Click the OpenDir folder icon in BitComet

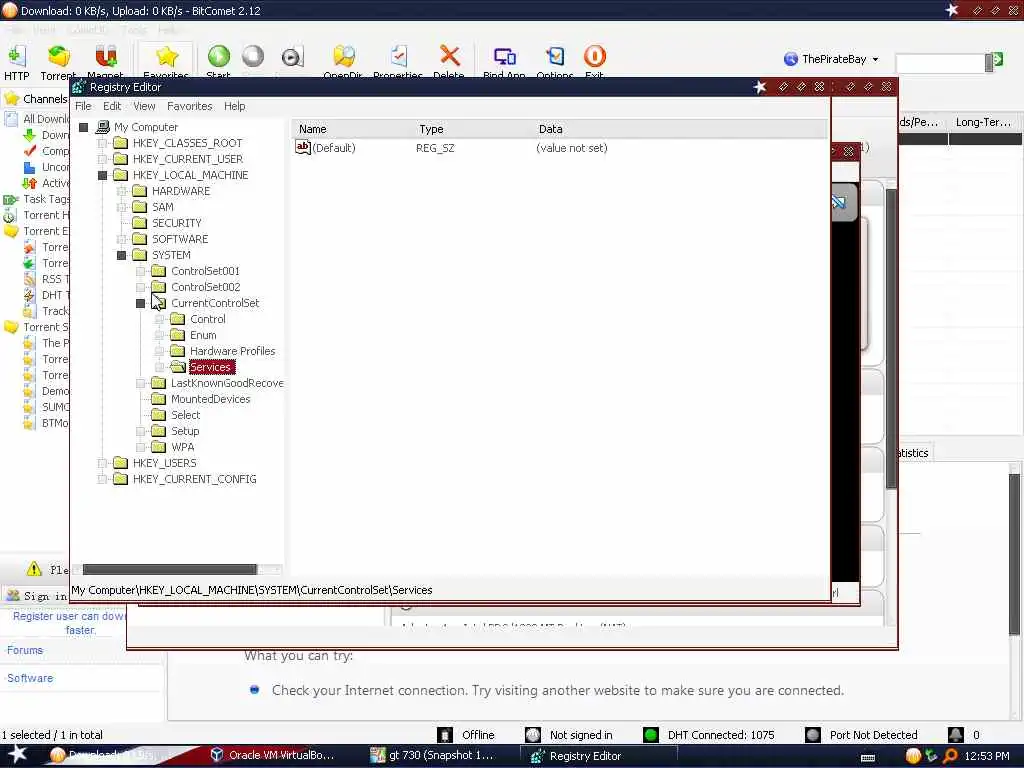tap(343, 57)
